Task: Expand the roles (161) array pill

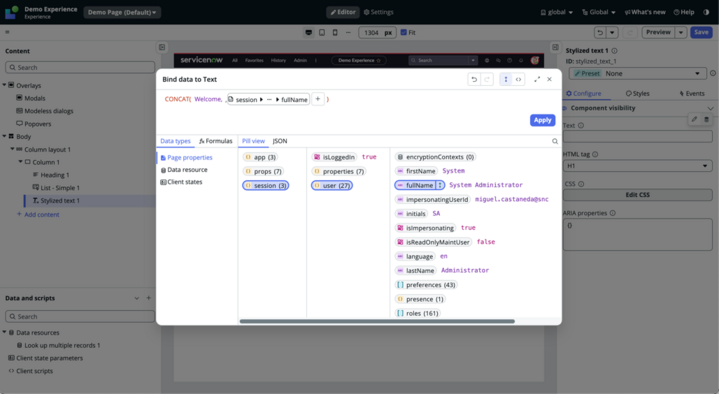Action: [417, 313]
